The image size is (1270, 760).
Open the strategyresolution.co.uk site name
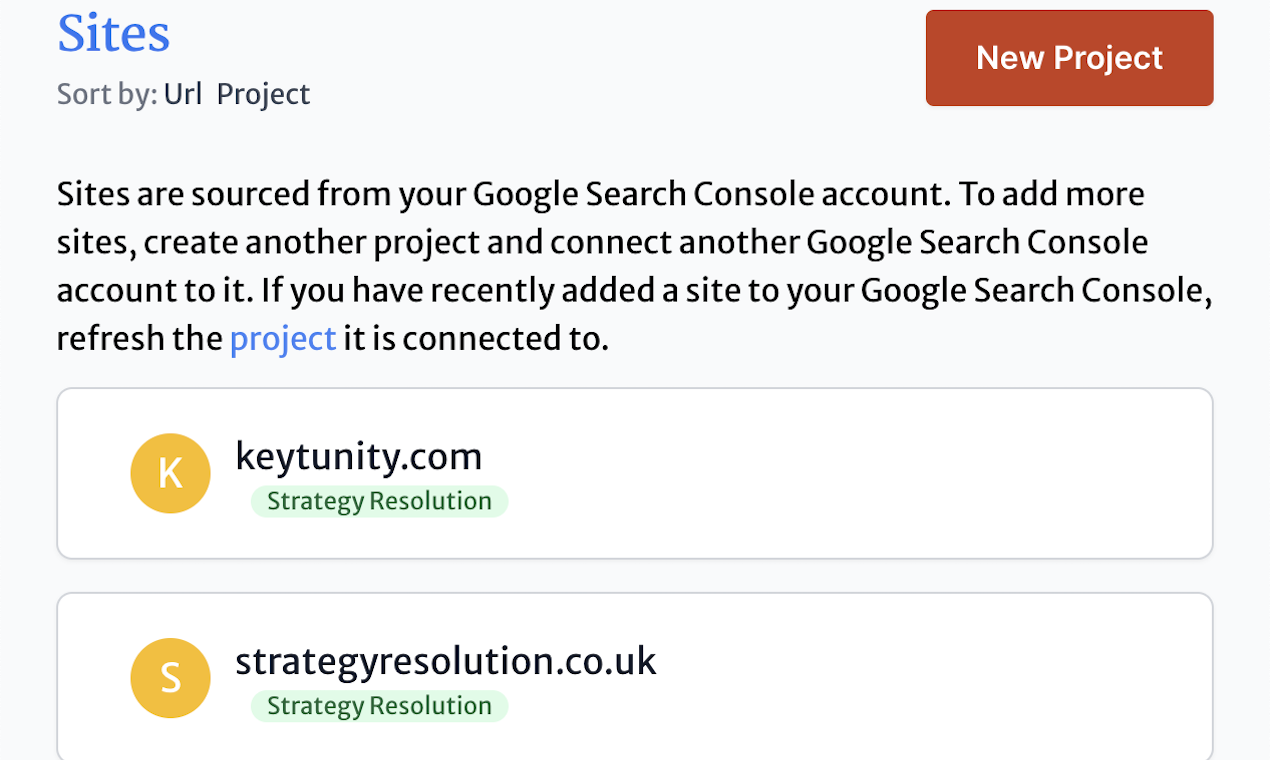click(x=445, y=661)
